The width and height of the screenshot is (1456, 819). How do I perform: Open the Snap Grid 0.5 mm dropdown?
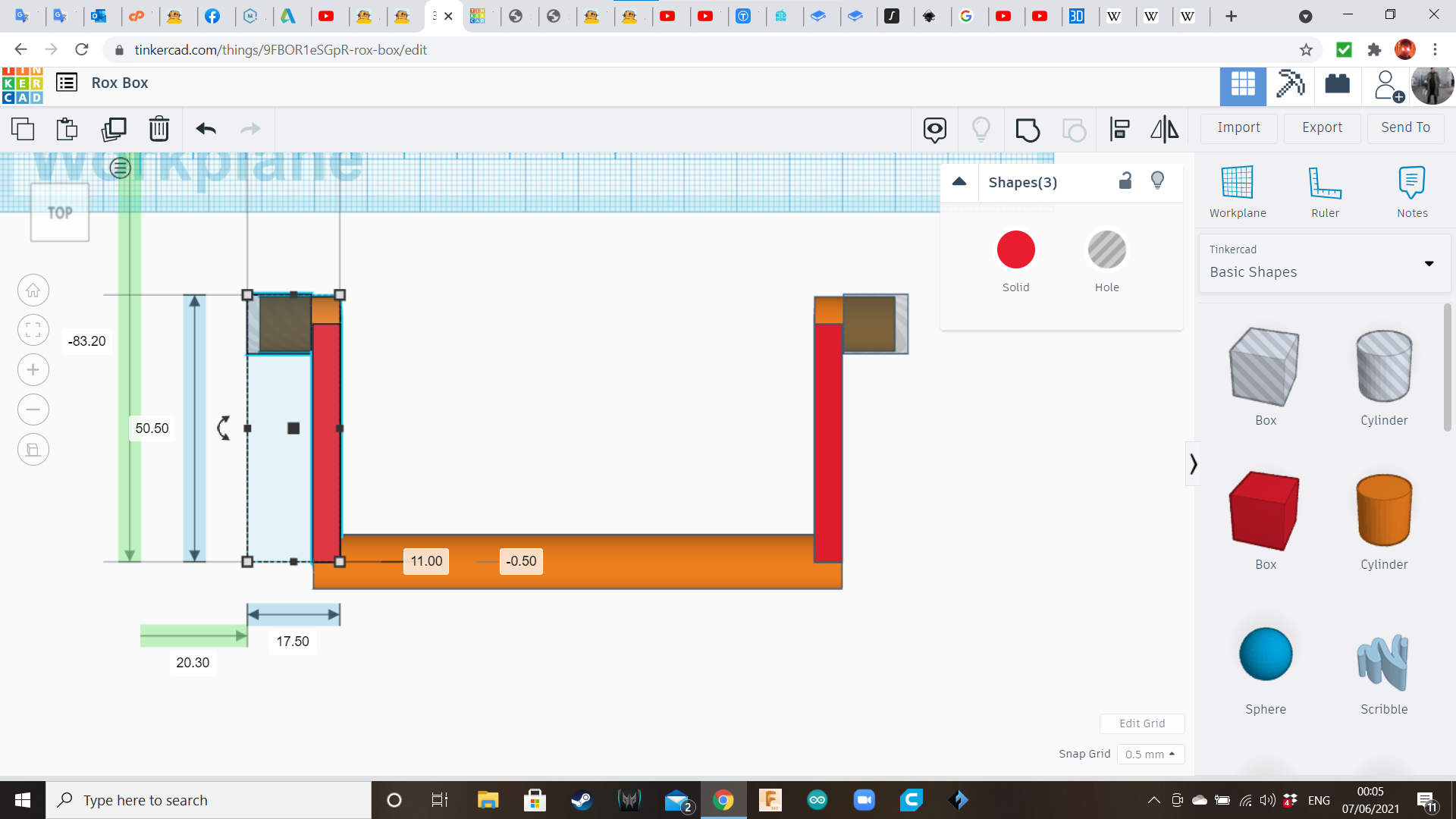tap(1150, 754)
